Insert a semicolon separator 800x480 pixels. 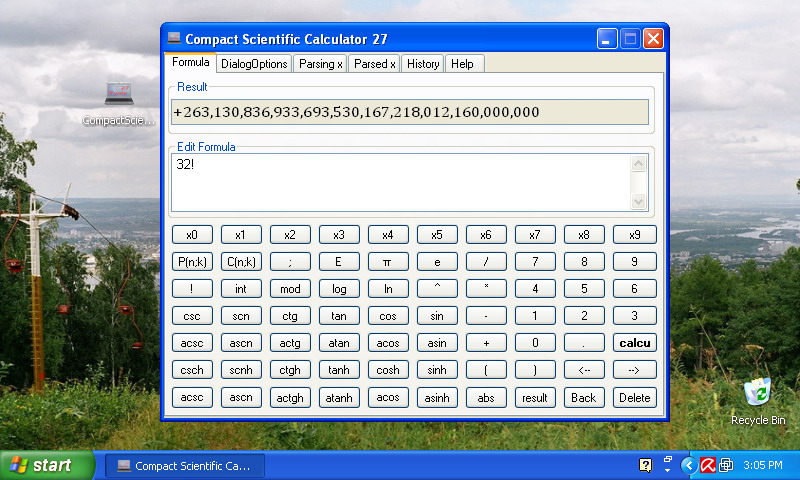click(290, 262)
